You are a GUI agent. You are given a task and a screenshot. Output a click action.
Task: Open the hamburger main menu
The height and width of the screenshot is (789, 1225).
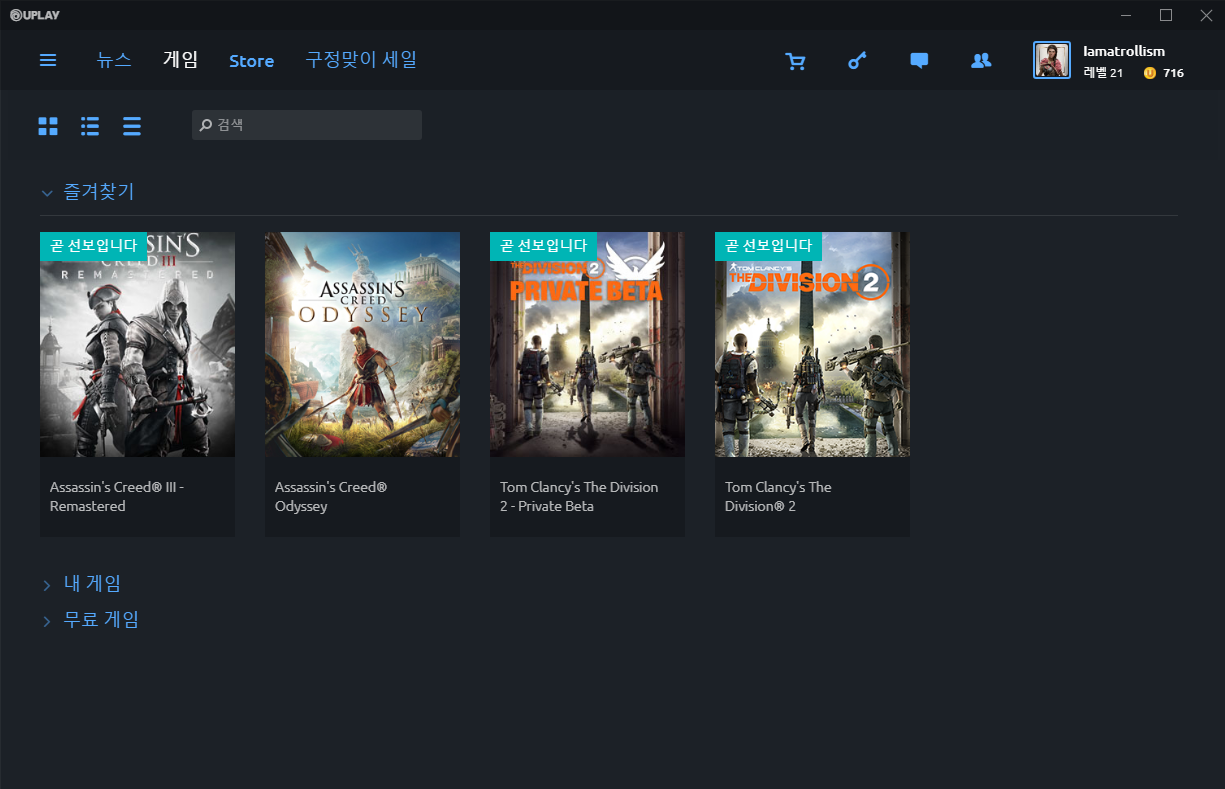[x=48, y=61]
